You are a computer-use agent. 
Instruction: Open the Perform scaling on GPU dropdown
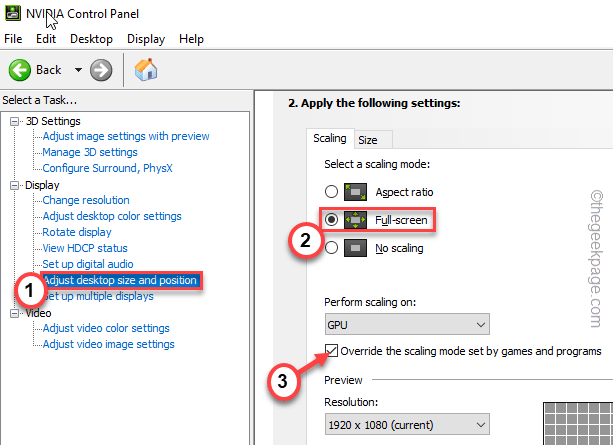[407, 324]
